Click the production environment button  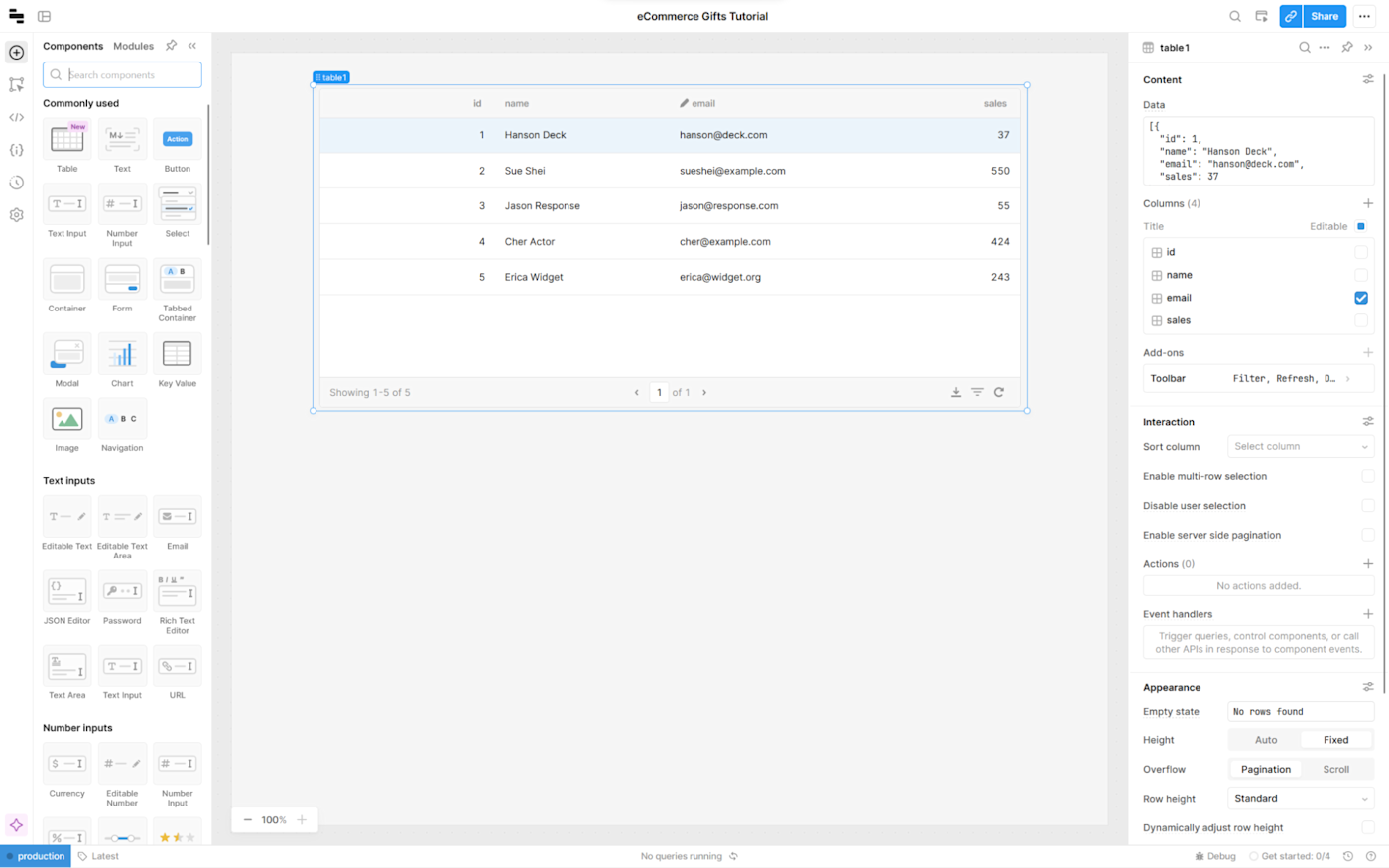pos(36,856)
